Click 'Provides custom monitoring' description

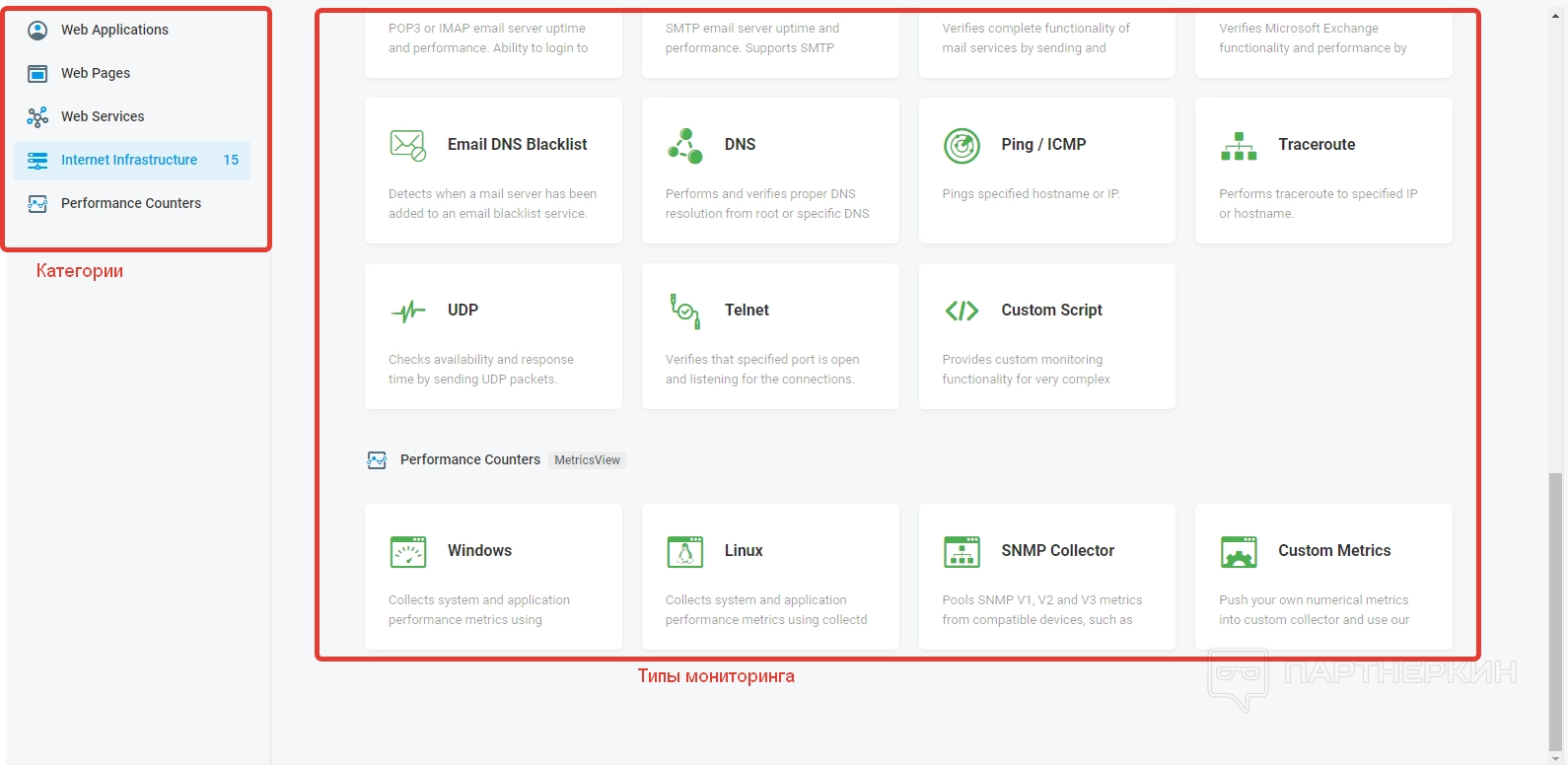(1026, 369)
